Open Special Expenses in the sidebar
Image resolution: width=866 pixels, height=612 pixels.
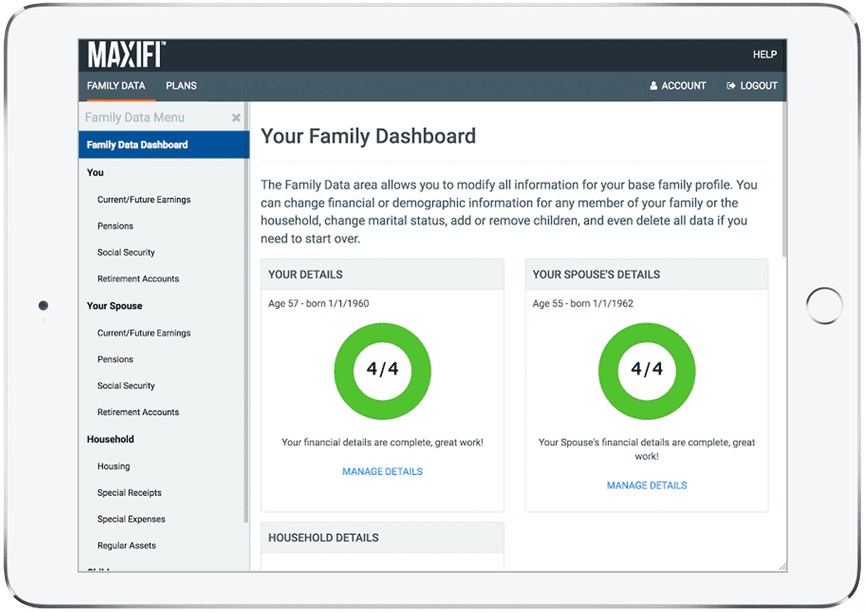click(x=131, y=519)
